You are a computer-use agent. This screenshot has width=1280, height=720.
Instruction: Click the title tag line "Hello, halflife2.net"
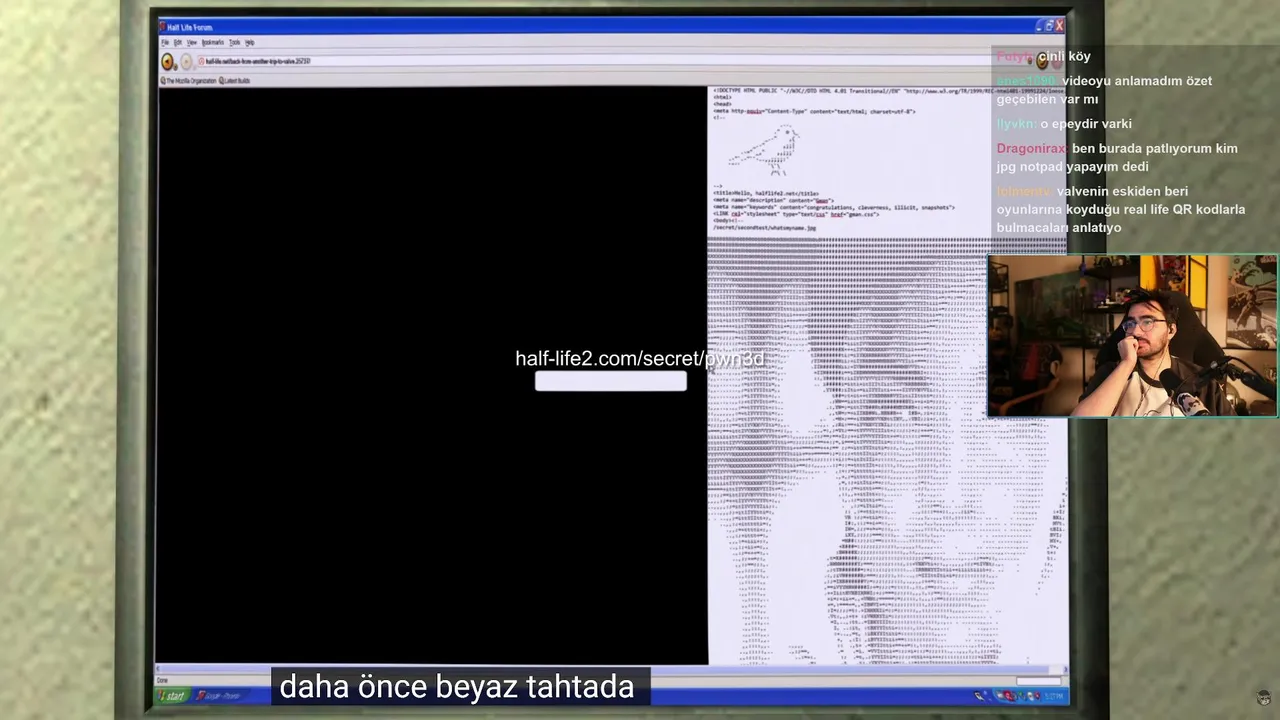click(x=766, y=193)
